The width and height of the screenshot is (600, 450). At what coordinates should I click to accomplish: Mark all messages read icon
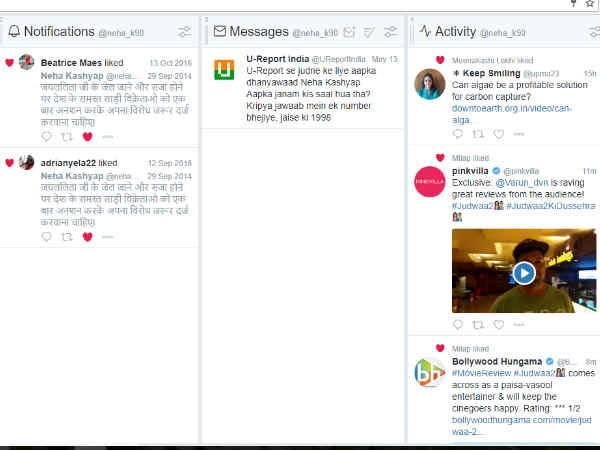pyautogui.click(x=369, y=32)
